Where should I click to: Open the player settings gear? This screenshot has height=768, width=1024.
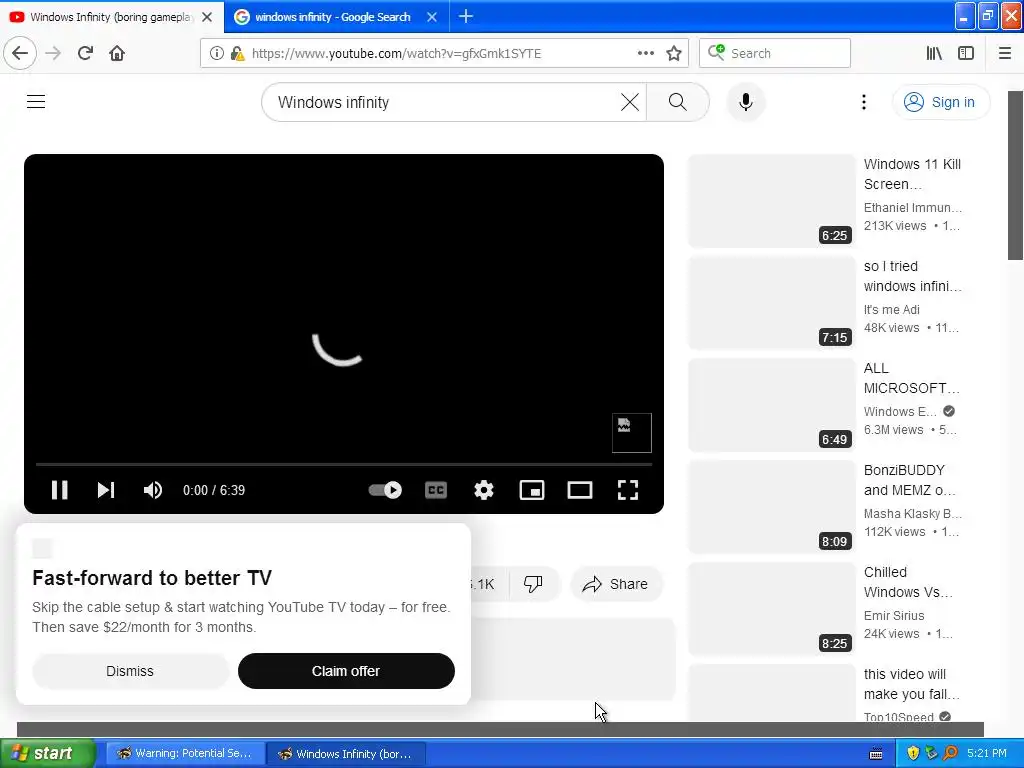pyautogui.click(x=484, y=490)
